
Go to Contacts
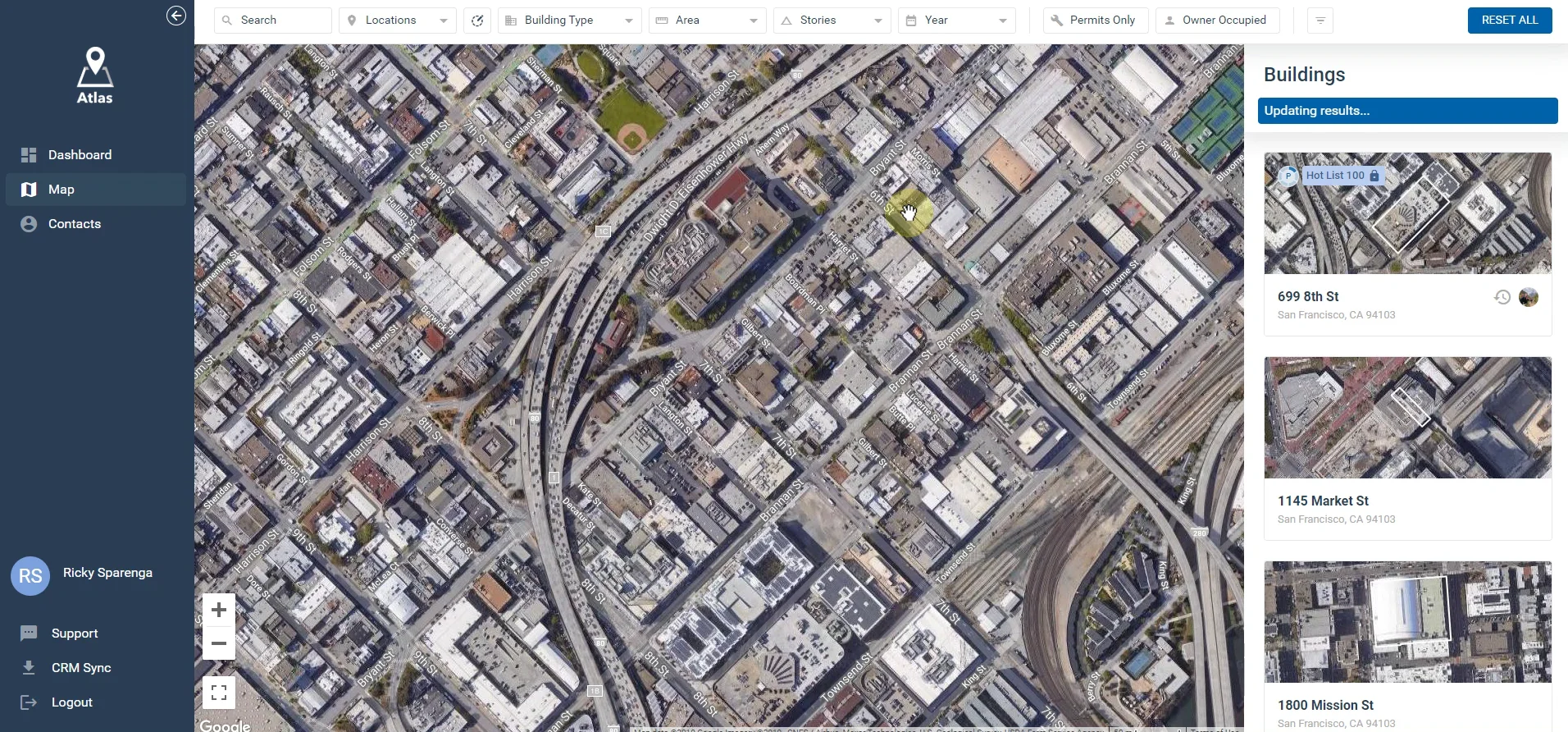[96, 224]
